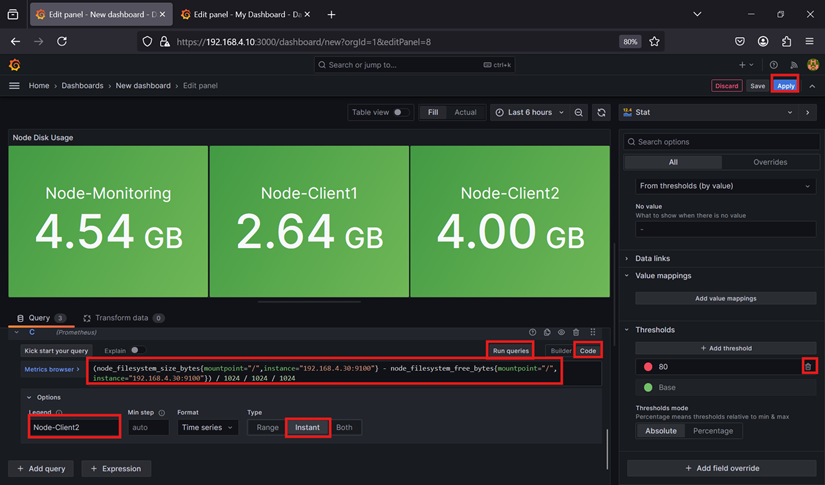Switch query editor to Code mode
This screenshot has width=825, height=485.
(588, 351)
